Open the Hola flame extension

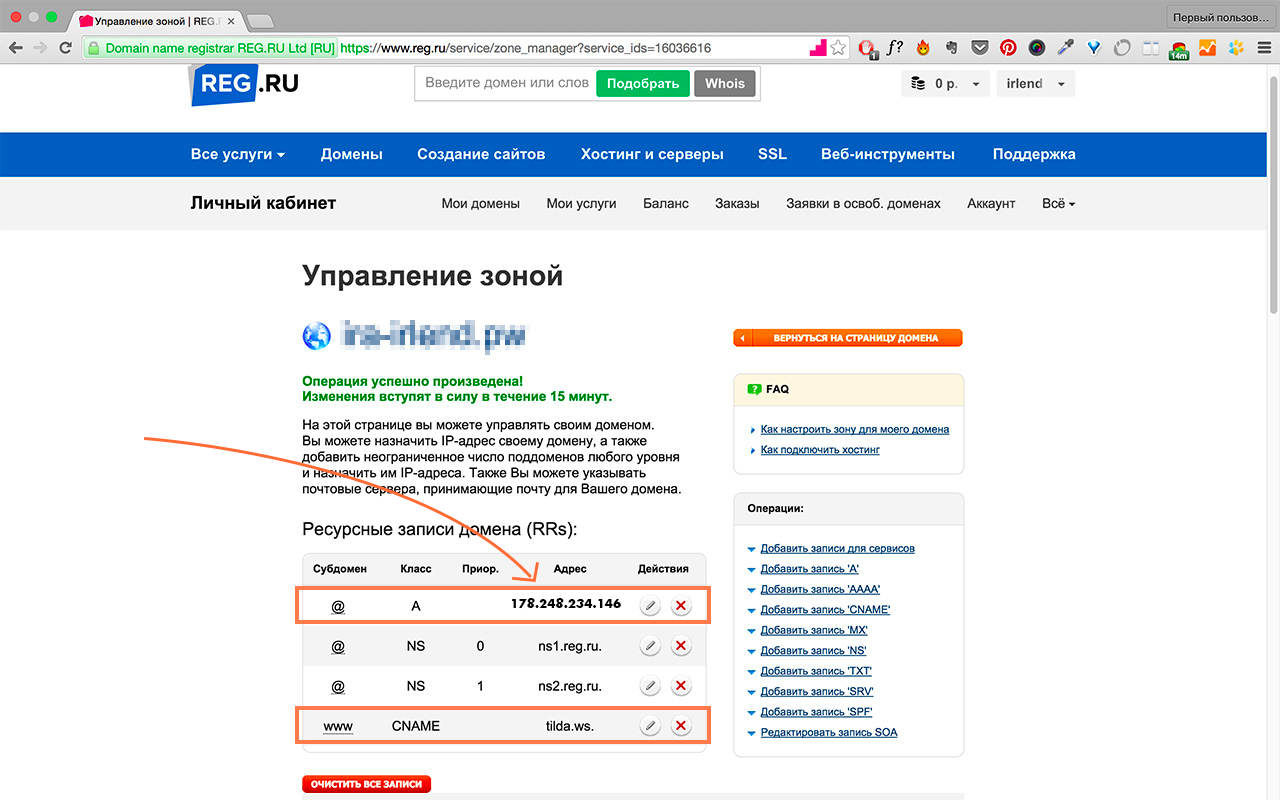pyautogui.click(x=923, y=47)
